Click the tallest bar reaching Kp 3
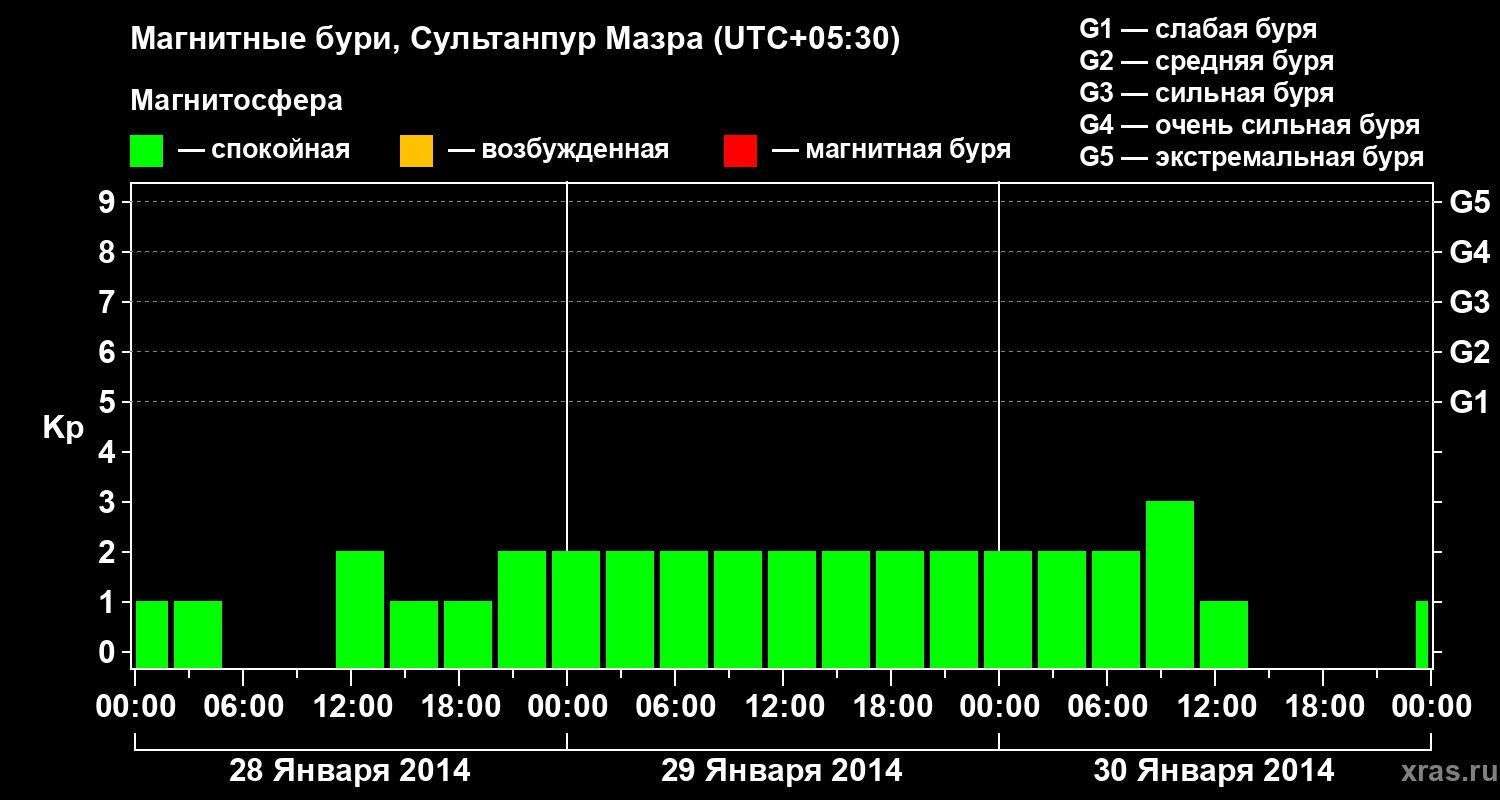Viewport: 1500px width, 800px height. [x=1170, y=584]
